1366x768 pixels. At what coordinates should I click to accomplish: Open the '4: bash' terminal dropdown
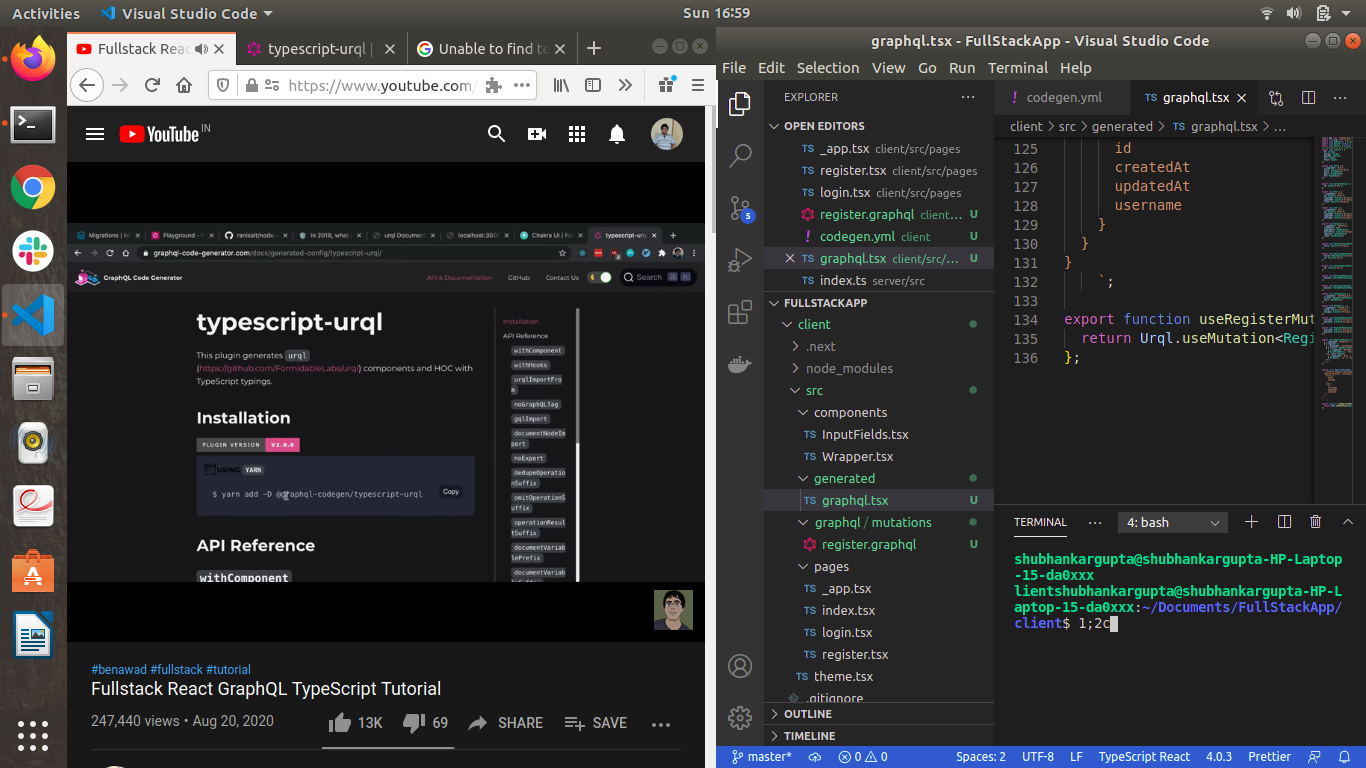(x=1172, y=522)
